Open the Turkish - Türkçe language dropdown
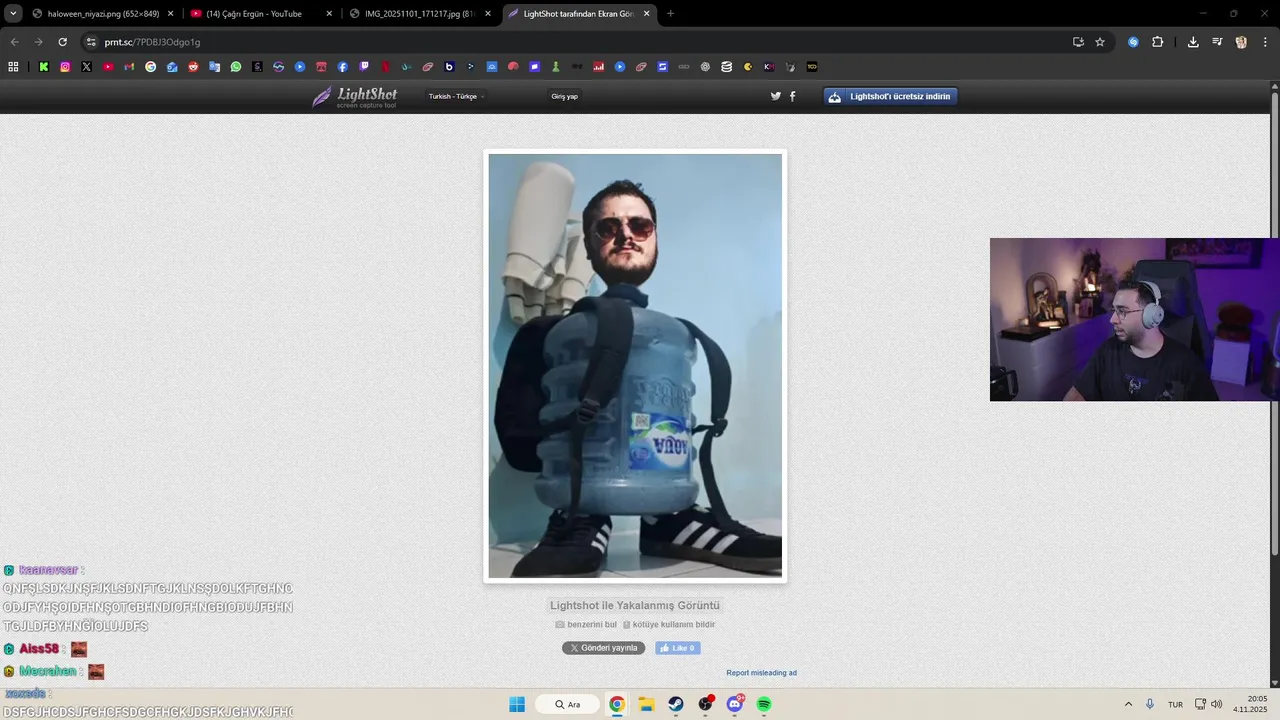The width and height of the screenshot is (1280, 720). [x=456, y=96]
